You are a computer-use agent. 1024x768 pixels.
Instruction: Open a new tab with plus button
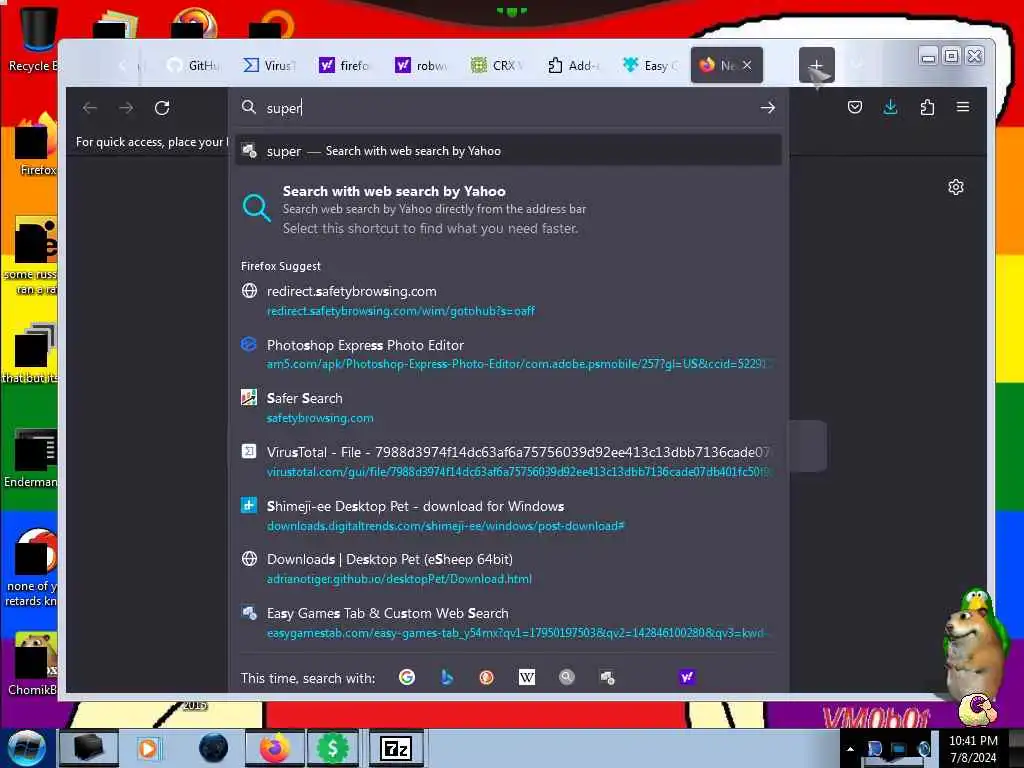click(x=816, y=65)
